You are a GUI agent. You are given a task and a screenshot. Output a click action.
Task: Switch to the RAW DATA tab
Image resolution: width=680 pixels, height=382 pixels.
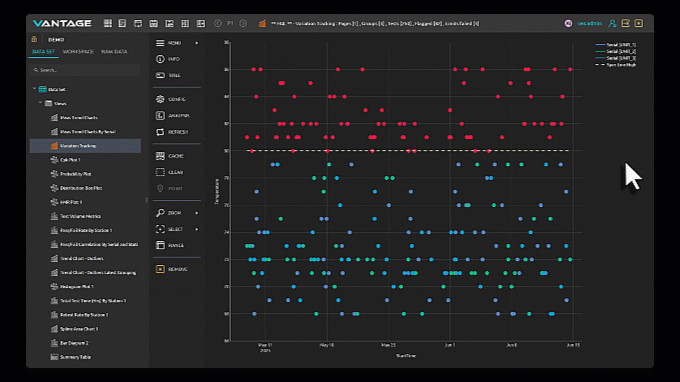[x=114, y=52]
